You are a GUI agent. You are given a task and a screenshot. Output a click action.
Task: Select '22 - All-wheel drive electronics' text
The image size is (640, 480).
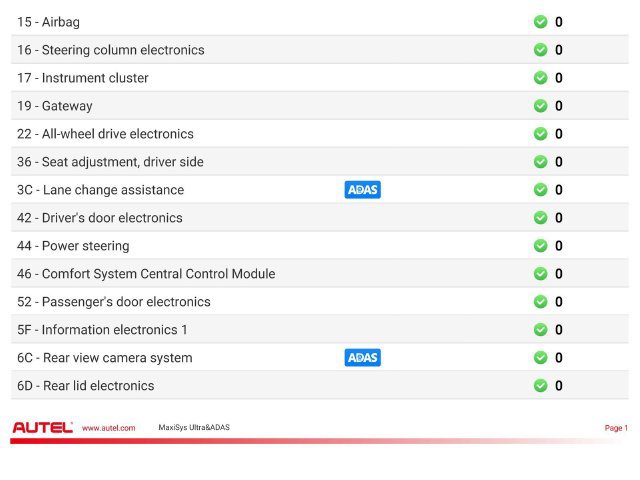click(x=105, y=133)
